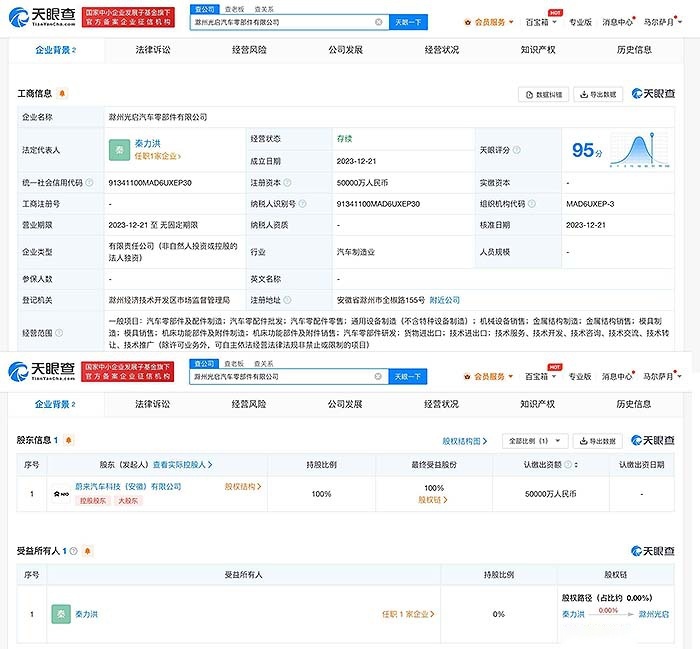The height and width of the screenshot is (649, 700).
Task: Open 滁州光启 link in 股权路径
Action: [x=654, y=614]
